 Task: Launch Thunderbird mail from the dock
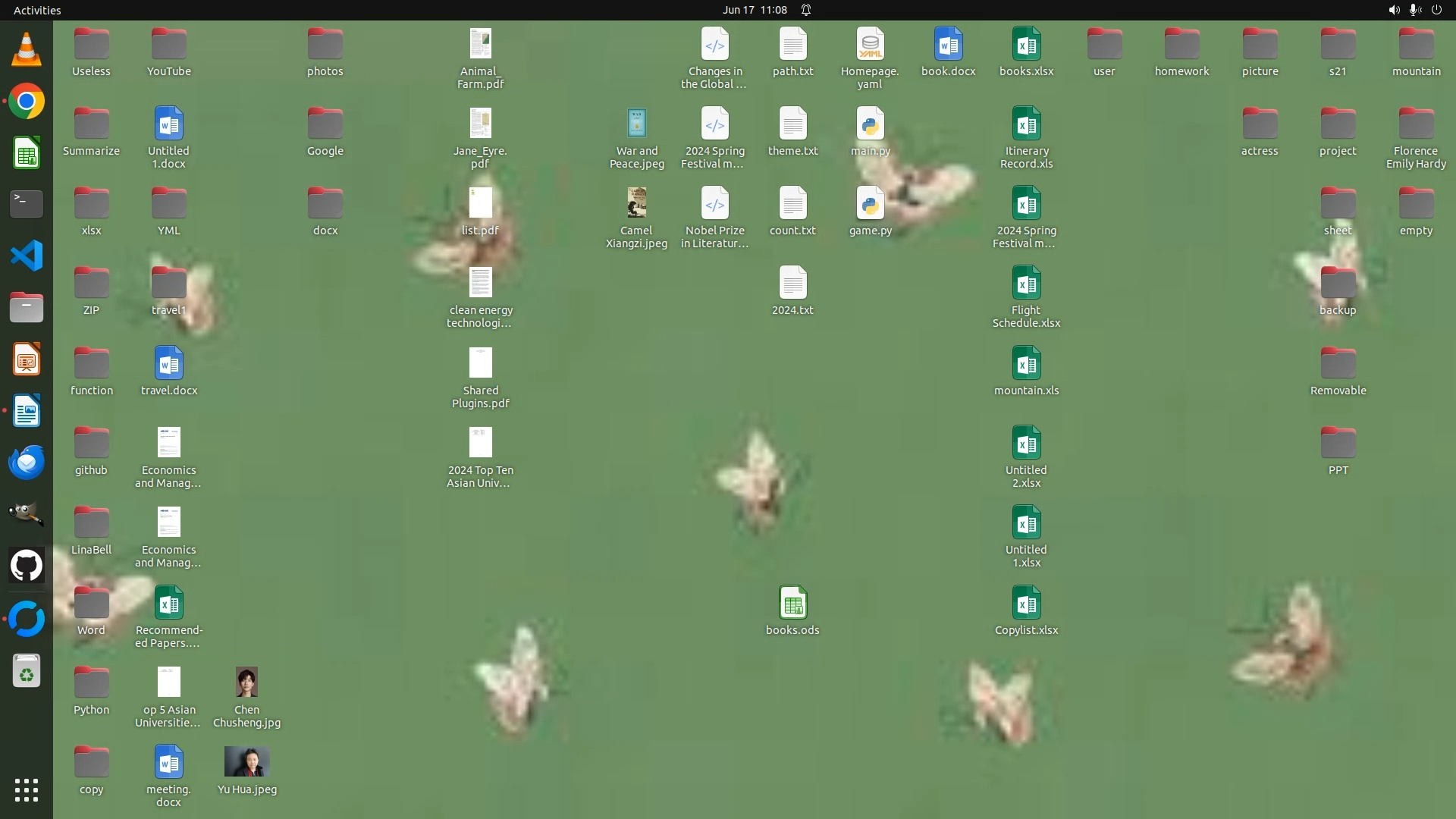27,462
